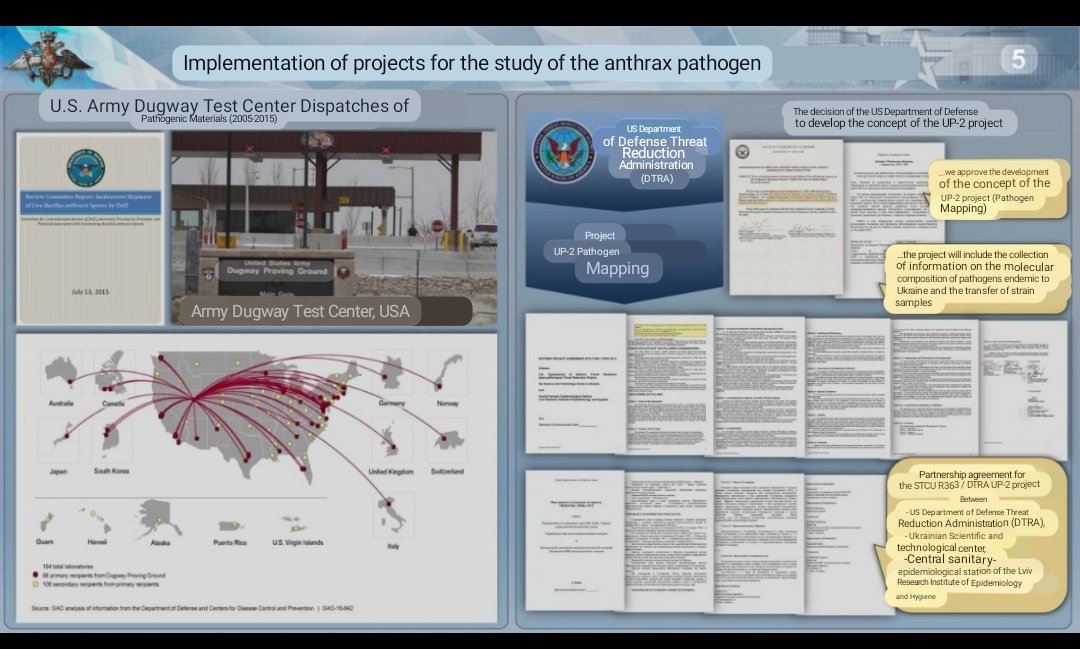Click the 'Source: GAO analysis' footnote text
Screen dimensions: 1080x649
click(192, 608)
